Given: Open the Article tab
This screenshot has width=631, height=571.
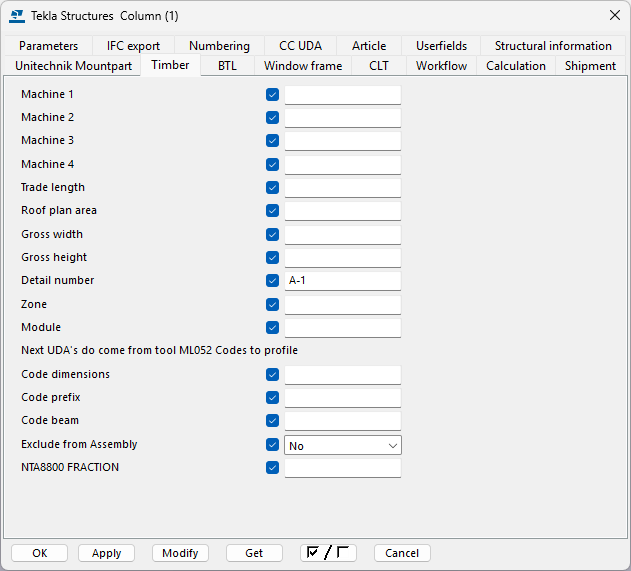Looking at the screenshot, I should click(x=369, y=46).
